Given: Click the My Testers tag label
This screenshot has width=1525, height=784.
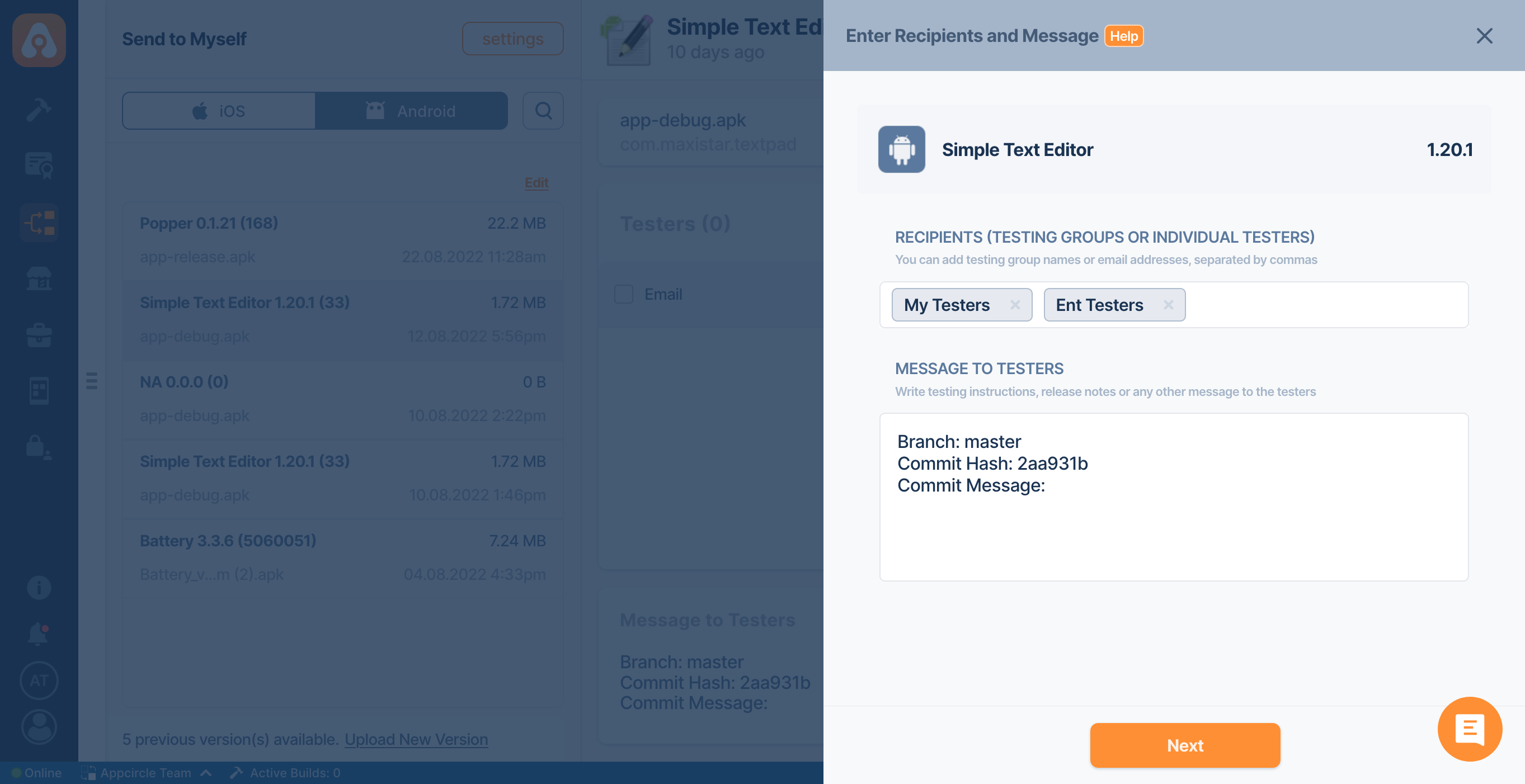Looking at the screenshot, I should click(x=947, y=305).
